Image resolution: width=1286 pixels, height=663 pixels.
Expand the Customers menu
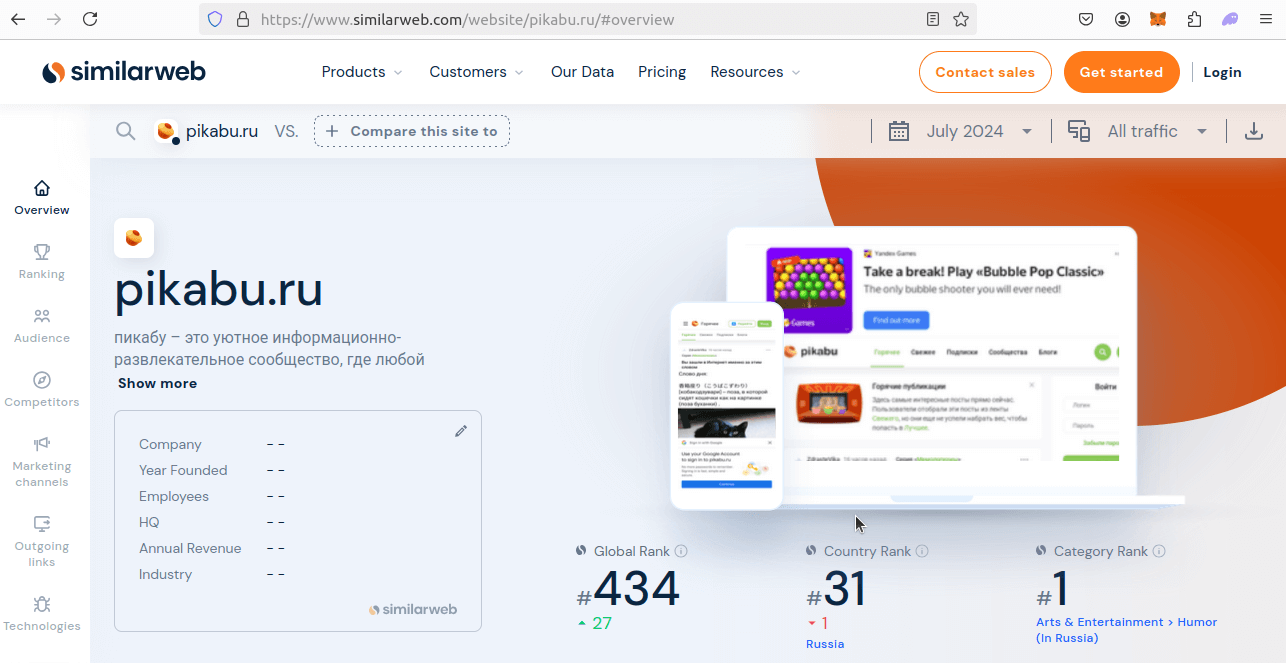476,72
